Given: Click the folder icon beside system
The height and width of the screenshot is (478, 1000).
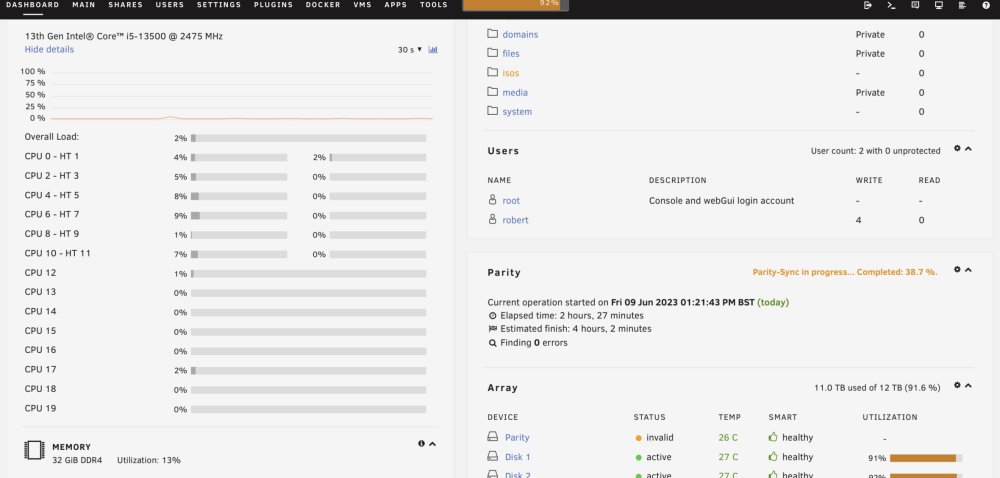Looking at the screenshot, I should [x=492, y=111].
